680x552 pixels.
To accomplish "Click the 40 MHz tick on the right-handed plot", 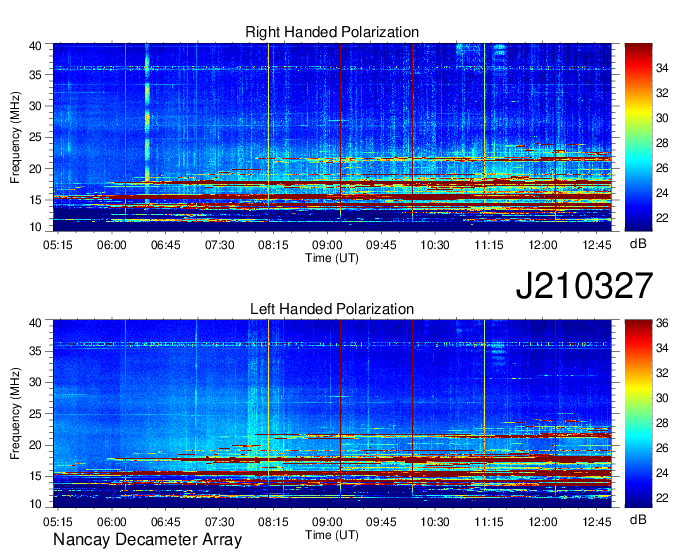I will coord(36,46).
